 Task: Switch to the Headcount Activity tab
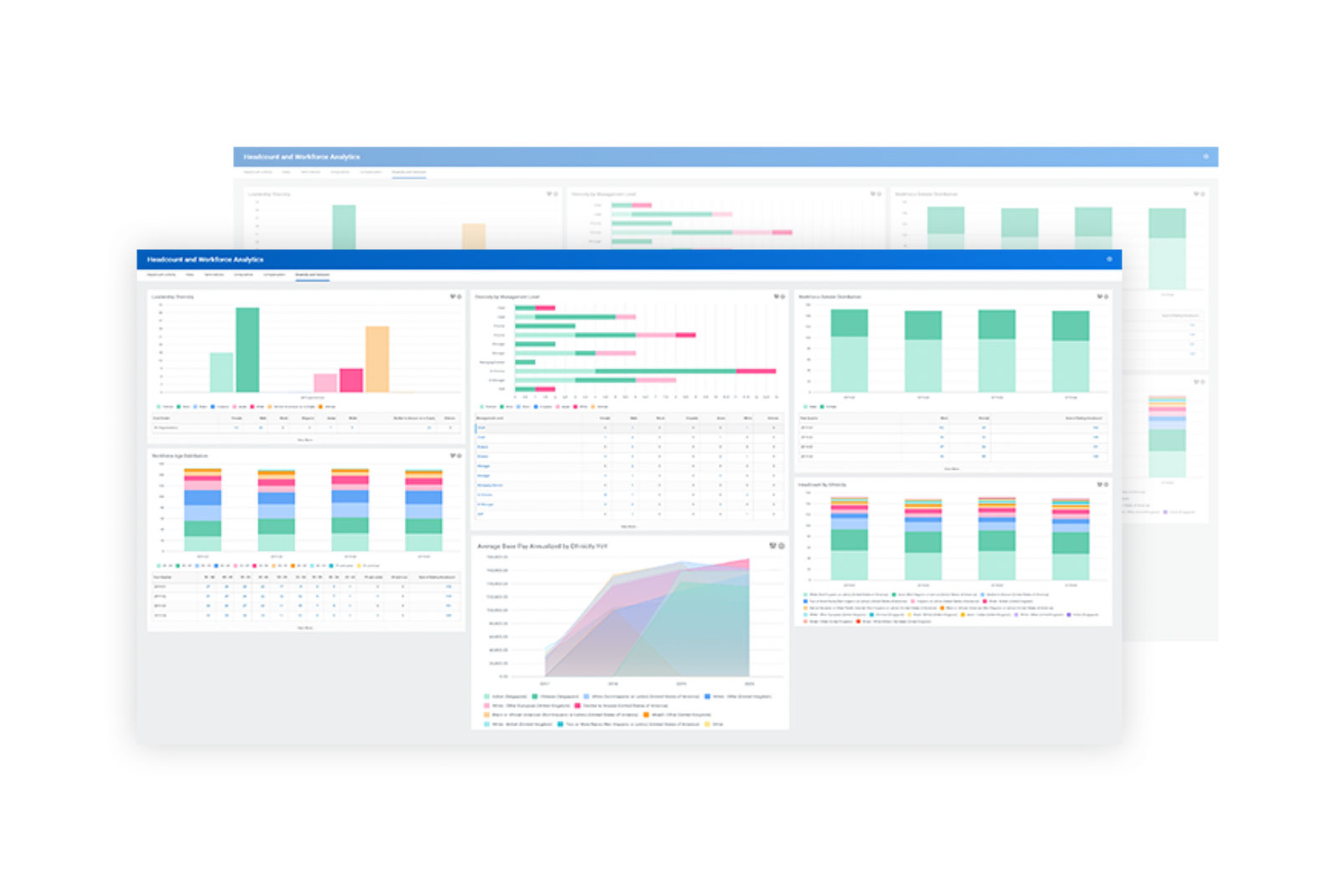[x=162, y=275]
